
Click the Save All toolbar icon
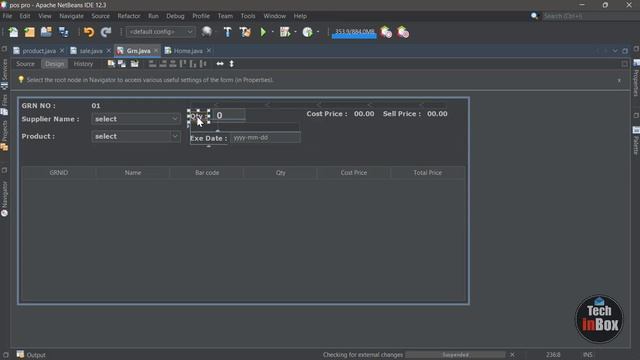[x=64, y=32]
